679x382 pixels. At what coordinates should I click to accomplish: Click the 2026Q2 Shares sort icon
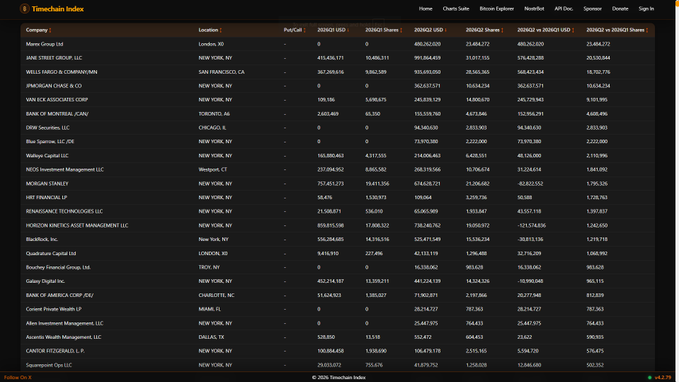point(502,30)
